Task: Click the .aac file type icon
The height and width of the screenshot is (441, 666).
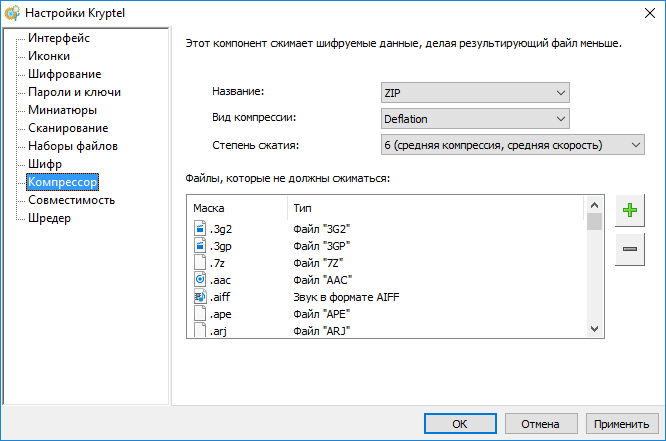Action: [199, 280]
